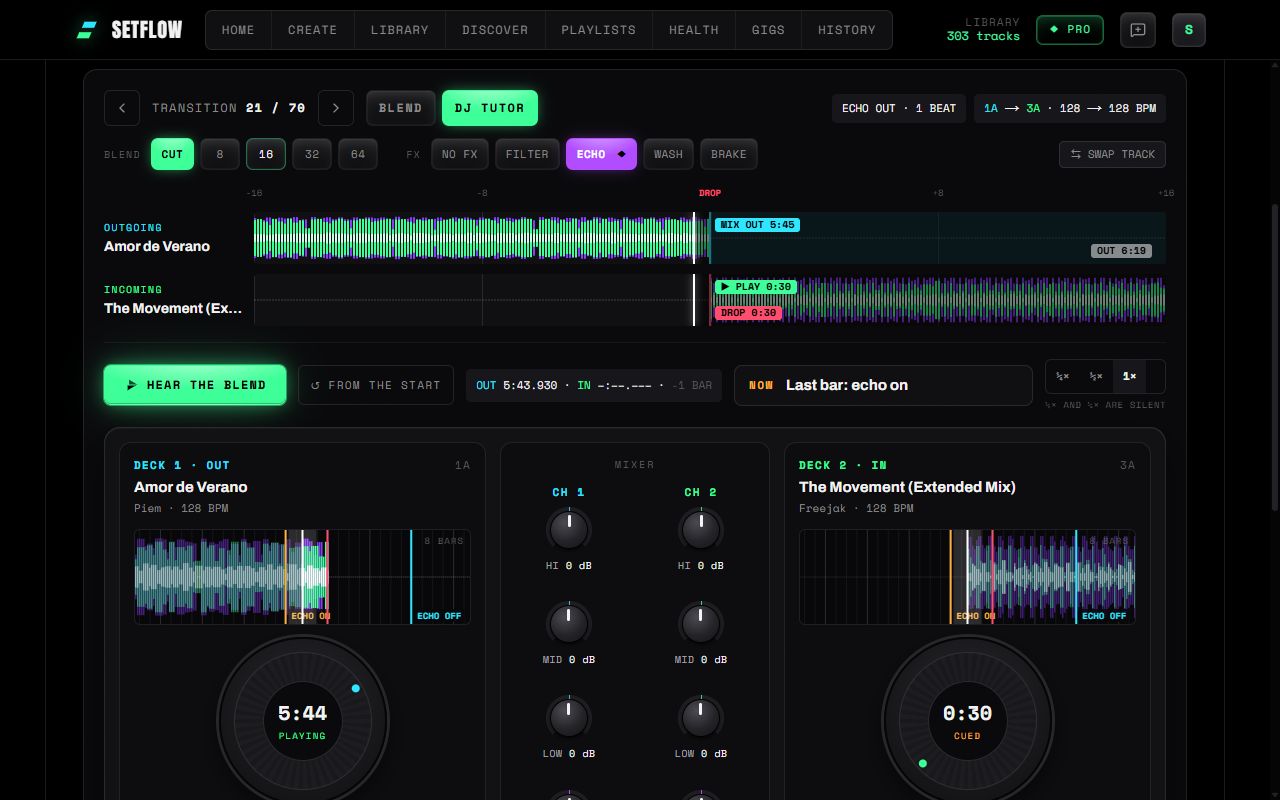Click the add-to-set icon beside PRO
Screen dimensions: 1280x800
coord(1138,30)
